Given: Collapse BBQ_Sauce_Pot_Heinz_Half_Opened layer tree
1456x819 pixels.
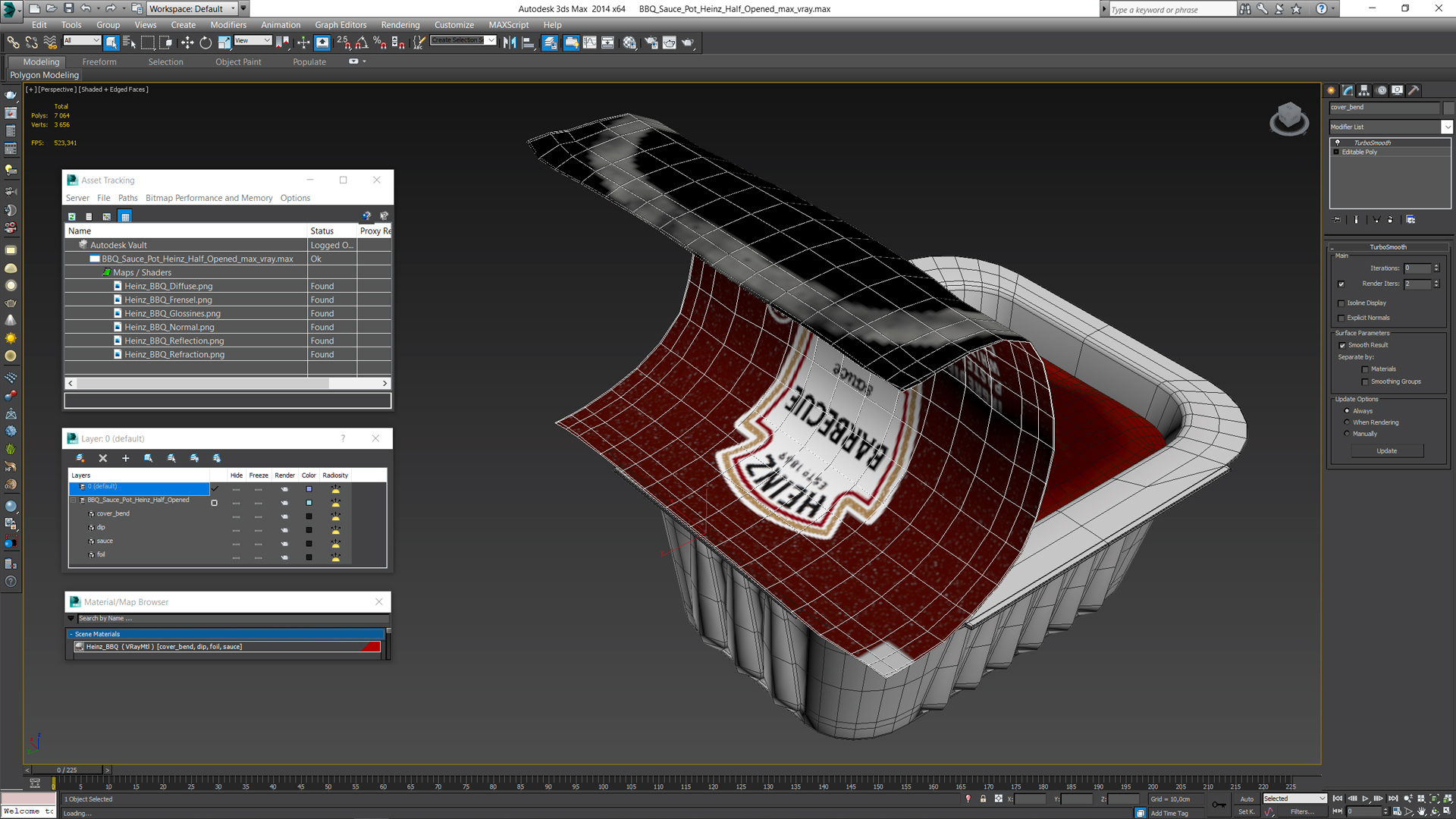Looking at the screenshot, I should (74, 500).
